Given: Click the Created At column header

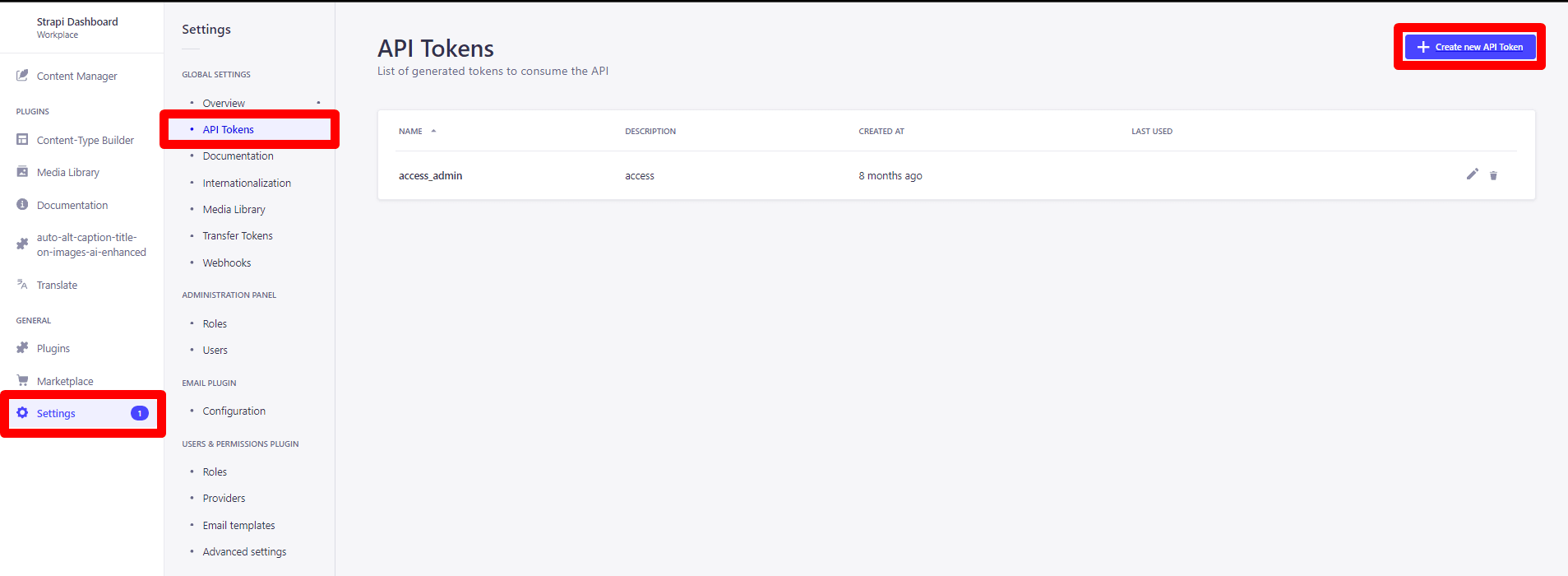Looking at the screenshot, I should [x=881, y=131].
